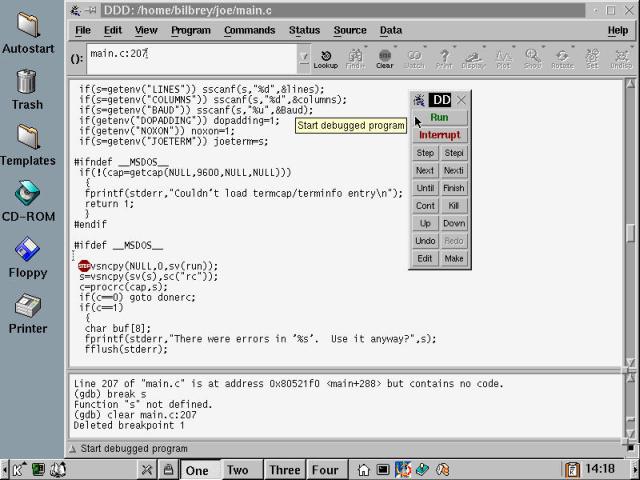Open the Trash desktop icon
This screenshot has height=480, width=640.
27,87
